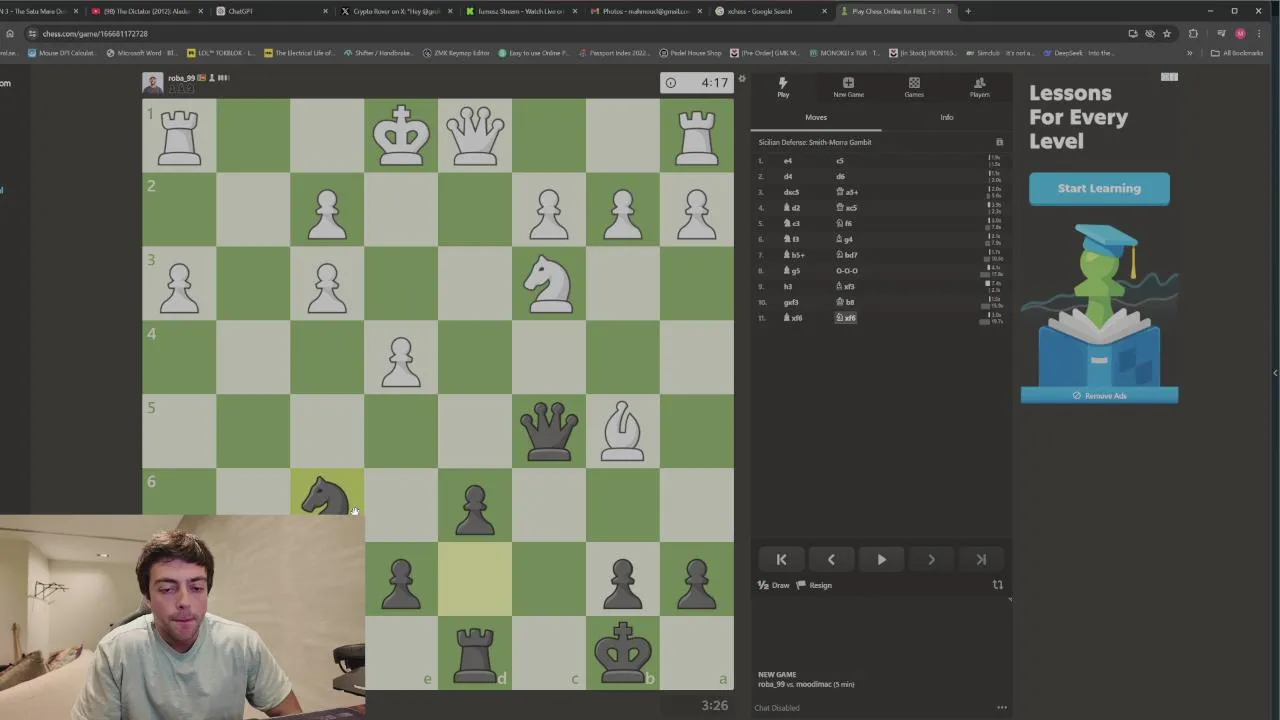Switch to the Games tab
Screen dimensions: 1280x720
pos(914,88)
